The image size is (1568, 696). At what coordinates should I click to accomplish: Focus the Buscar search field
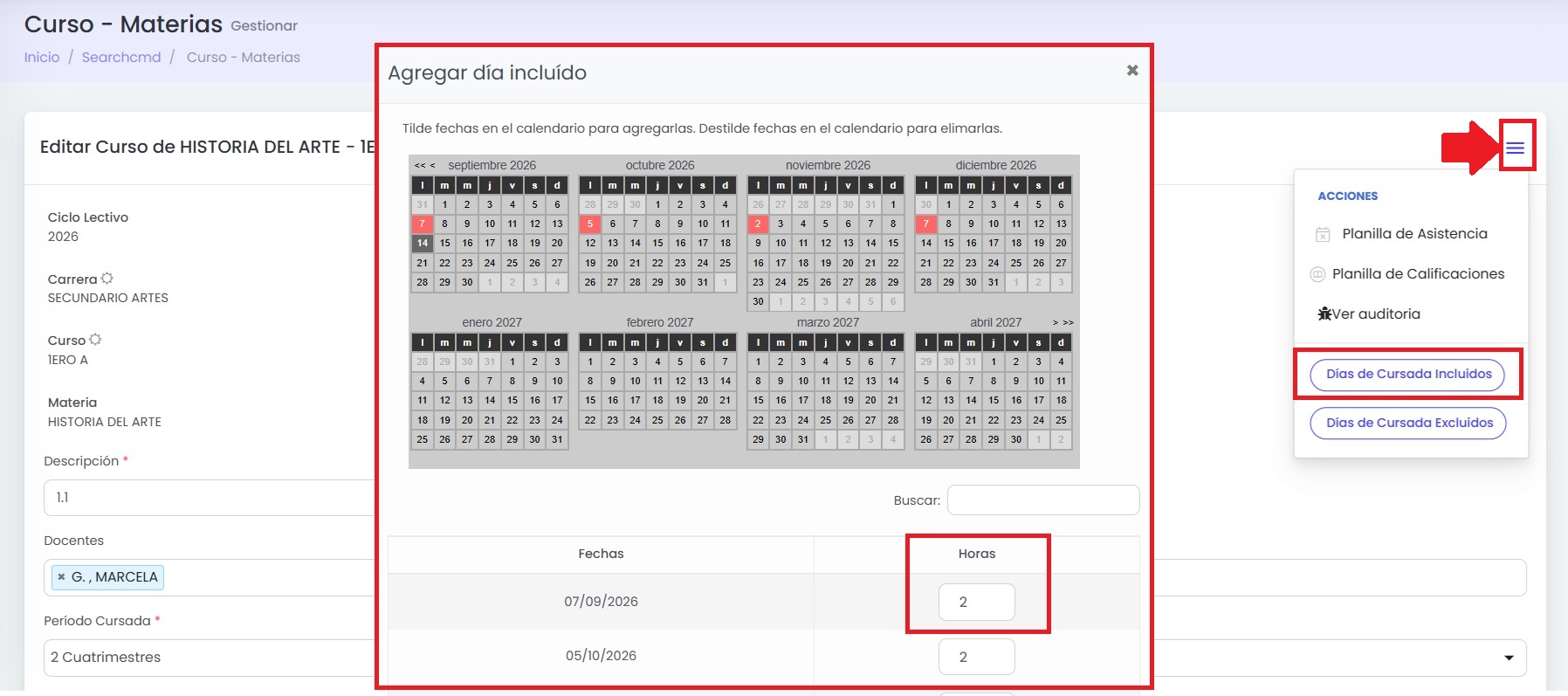(x=1043, y=500)
